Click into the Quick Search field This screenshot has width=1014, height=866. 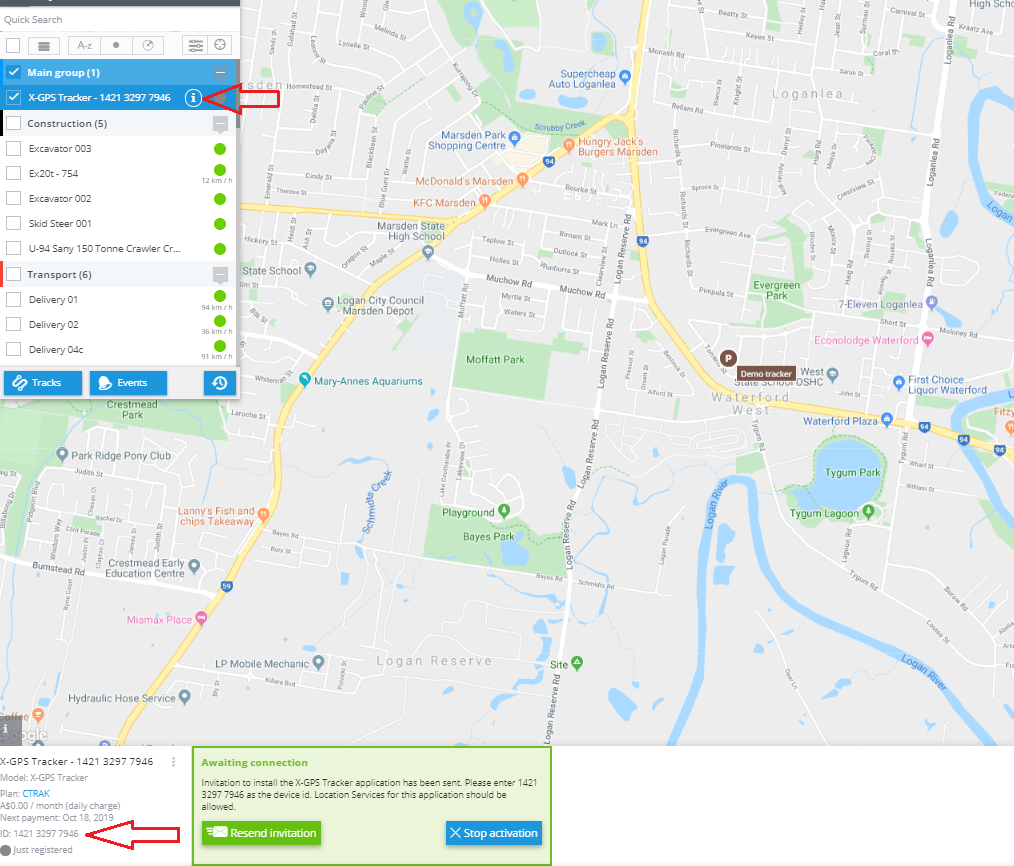120,19
